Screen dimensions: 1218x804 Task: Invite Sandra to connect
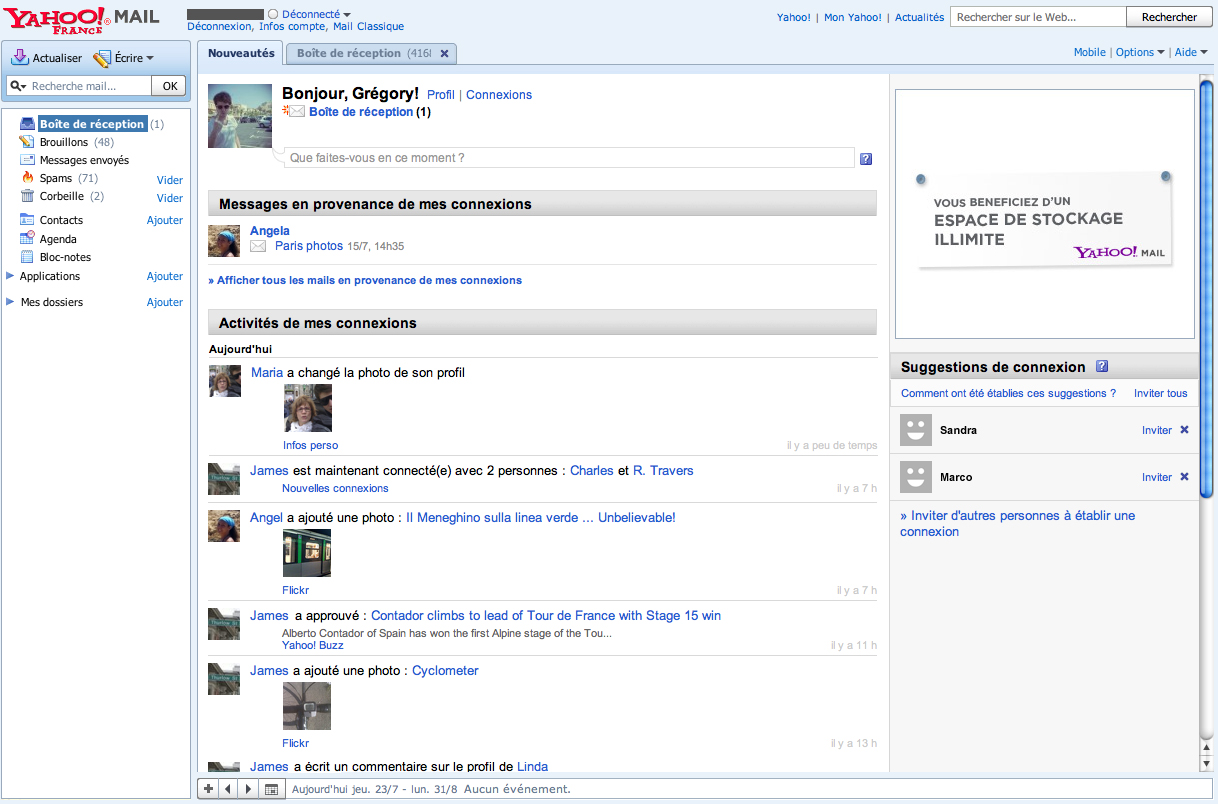coord(1157,430)
